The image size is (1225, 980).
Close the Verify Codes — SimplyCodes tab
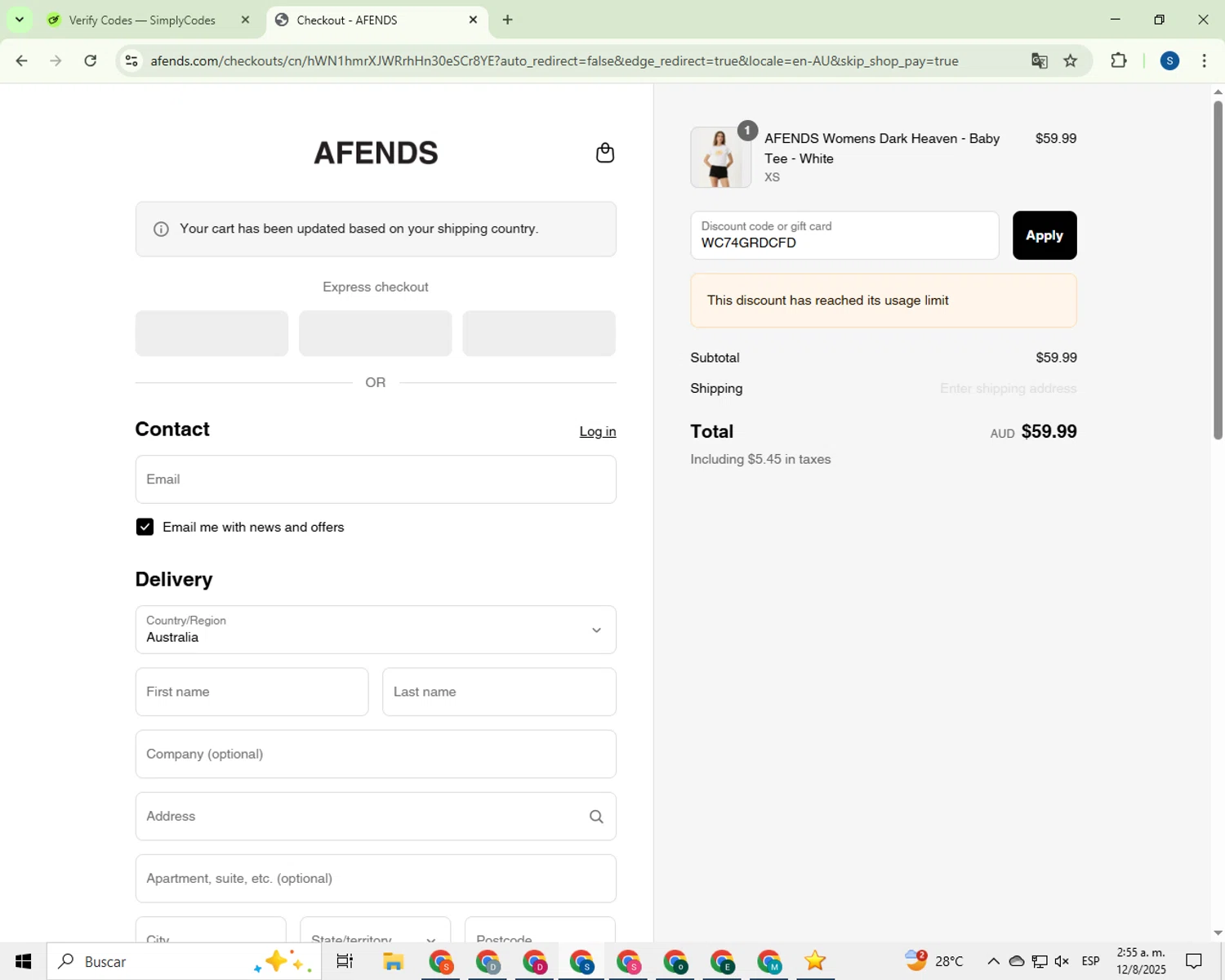245,20
